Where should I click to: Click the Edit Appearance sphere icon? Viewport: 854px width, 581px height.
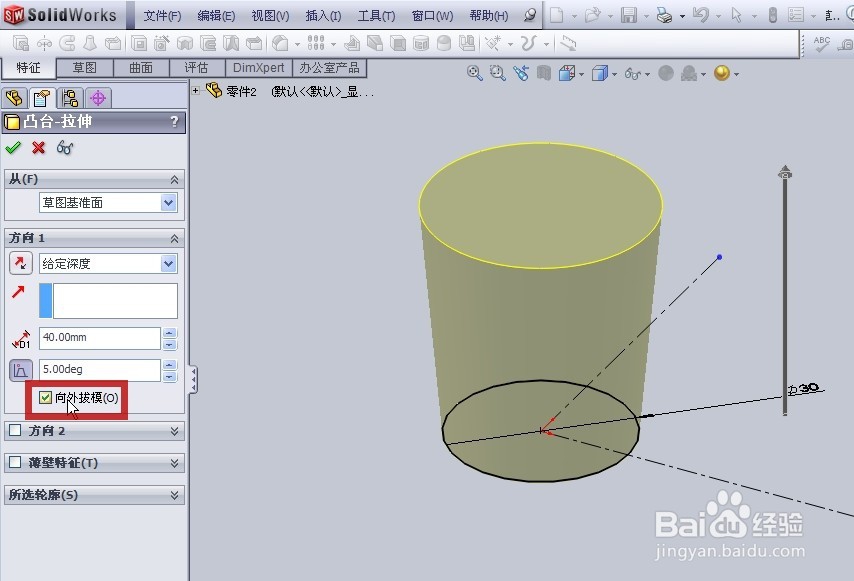point(666,73)
